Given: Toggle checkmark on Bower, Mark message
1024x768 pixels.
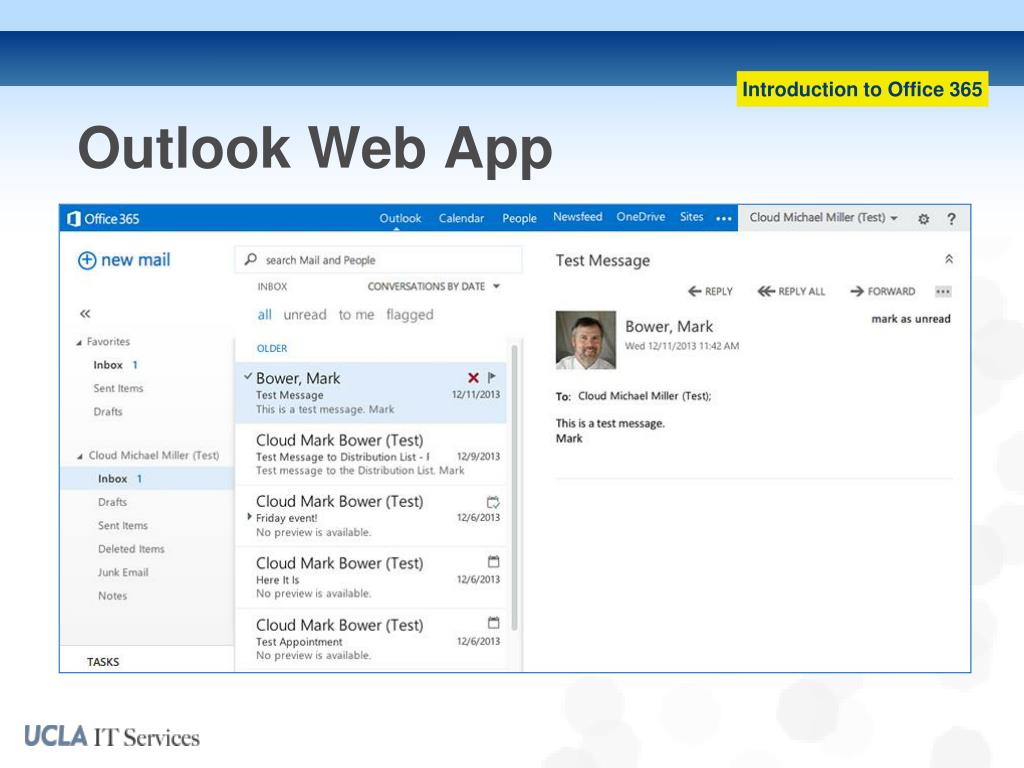Looking at the screenshot, I should [x=248, y=376].
